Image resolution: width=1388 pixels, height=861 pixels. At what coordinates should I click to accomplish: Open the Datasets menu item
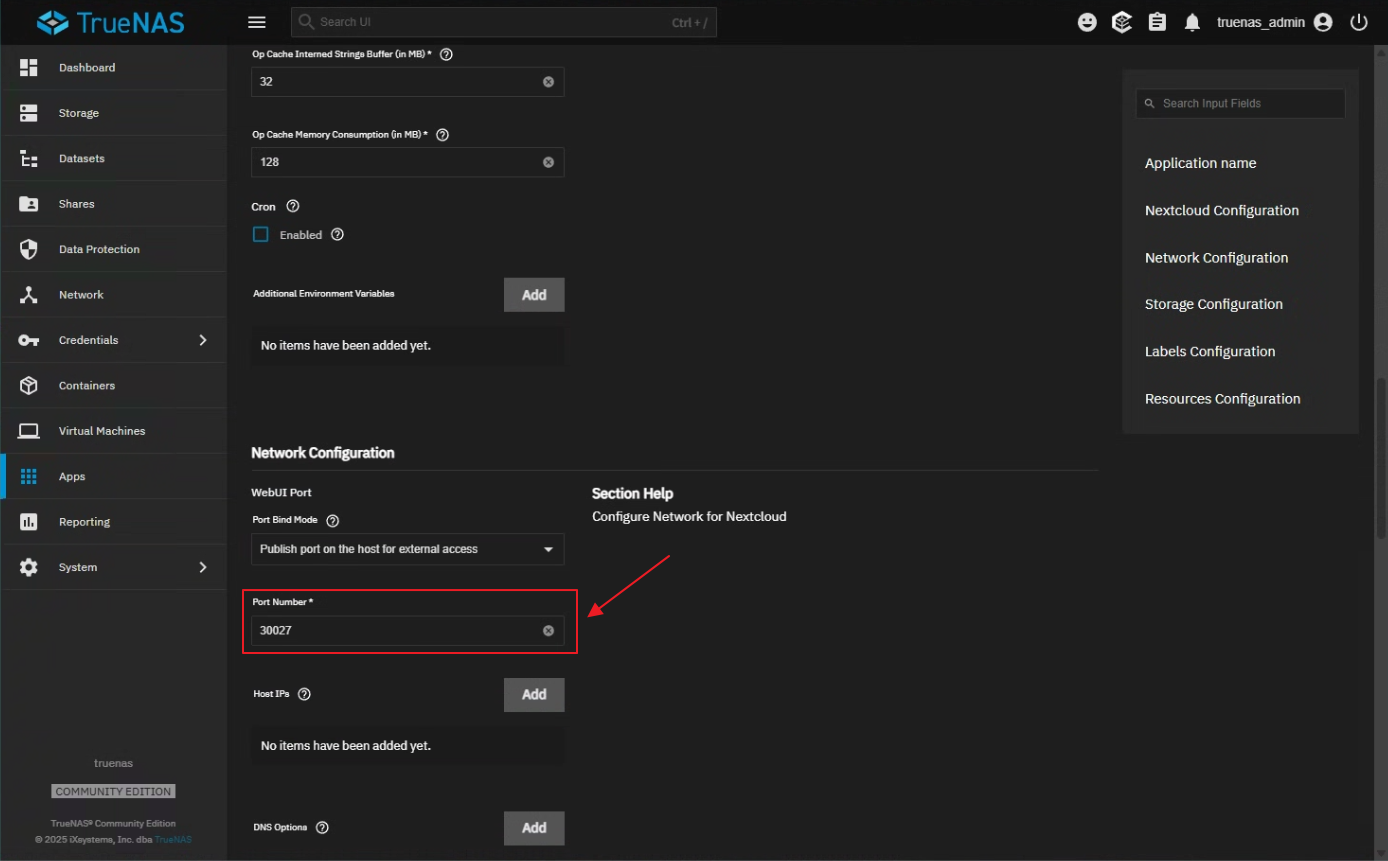113,158
